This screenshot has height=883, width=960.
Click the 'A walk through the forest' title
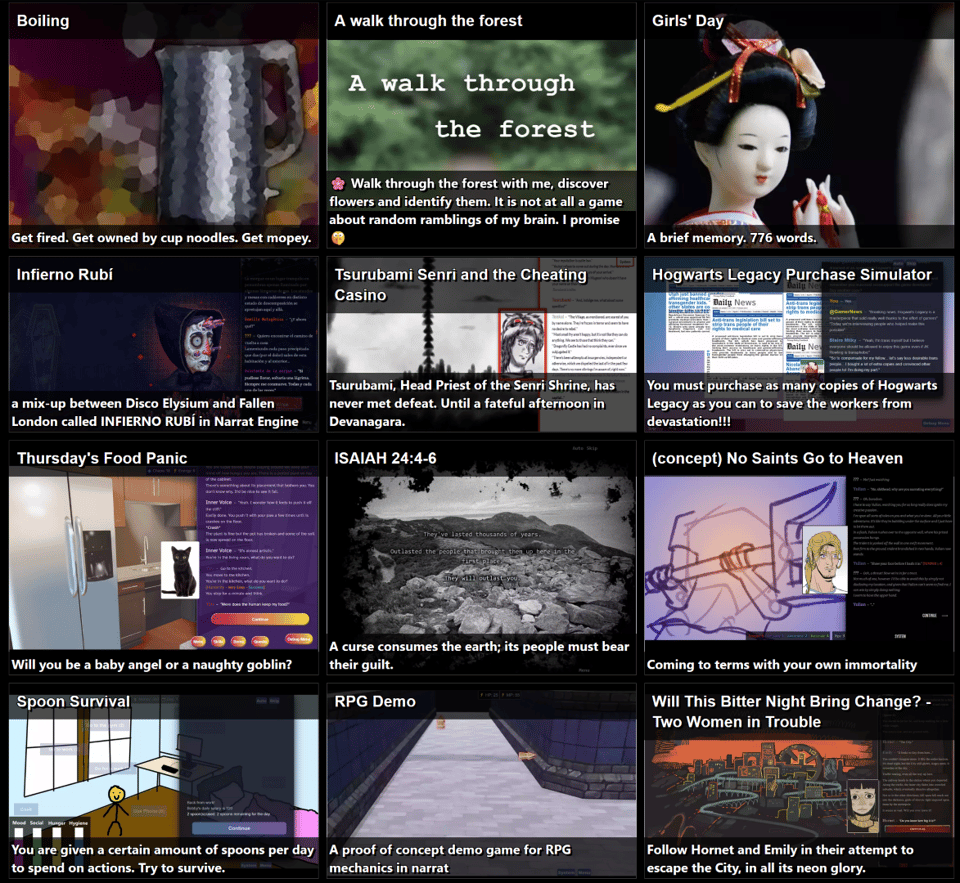(428, 21)
